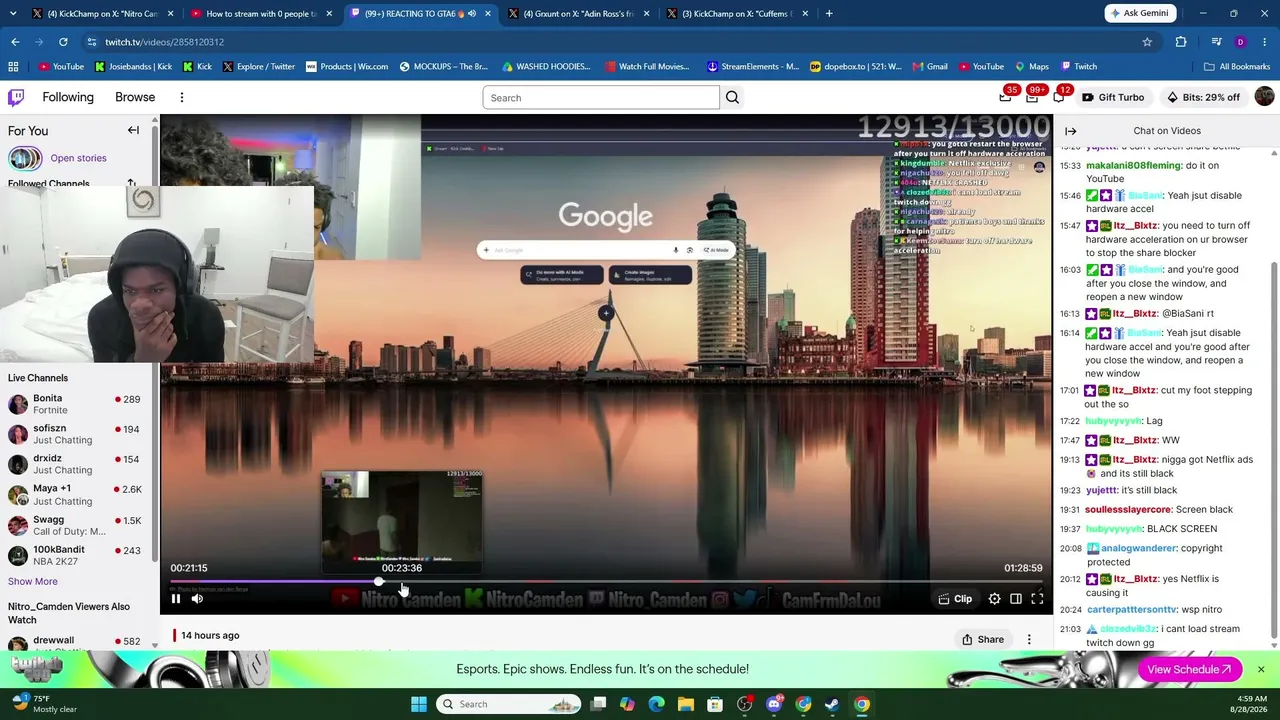Click the Clip icon button in player
The image size is (1280, 720).
(x=955, y=599)
